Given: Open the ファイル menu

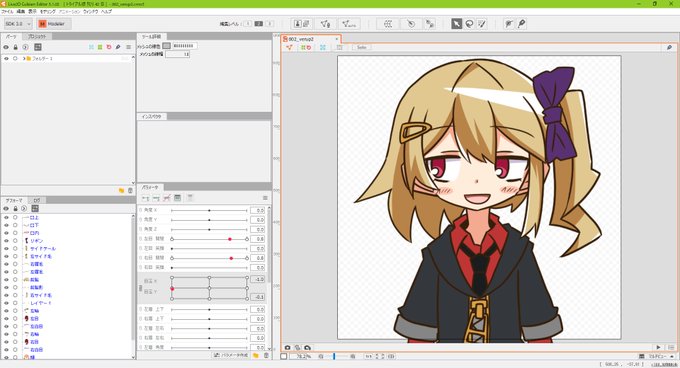Looking at the screenshot, I should click(x=7, y=12).
